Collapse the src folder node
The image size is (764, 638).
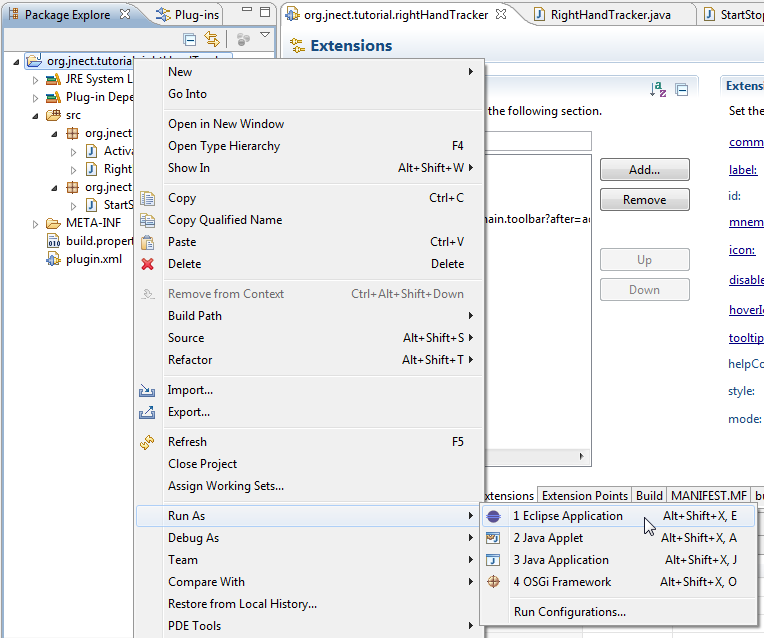35,116
